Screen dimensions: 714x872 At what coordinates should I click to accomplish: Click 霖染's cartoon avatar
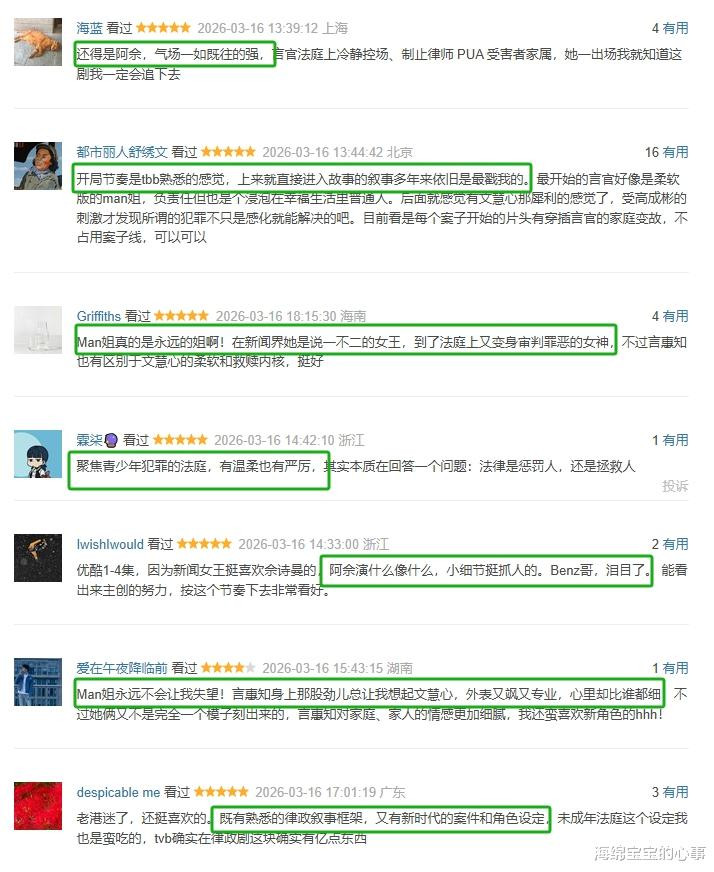click(38, 454)
